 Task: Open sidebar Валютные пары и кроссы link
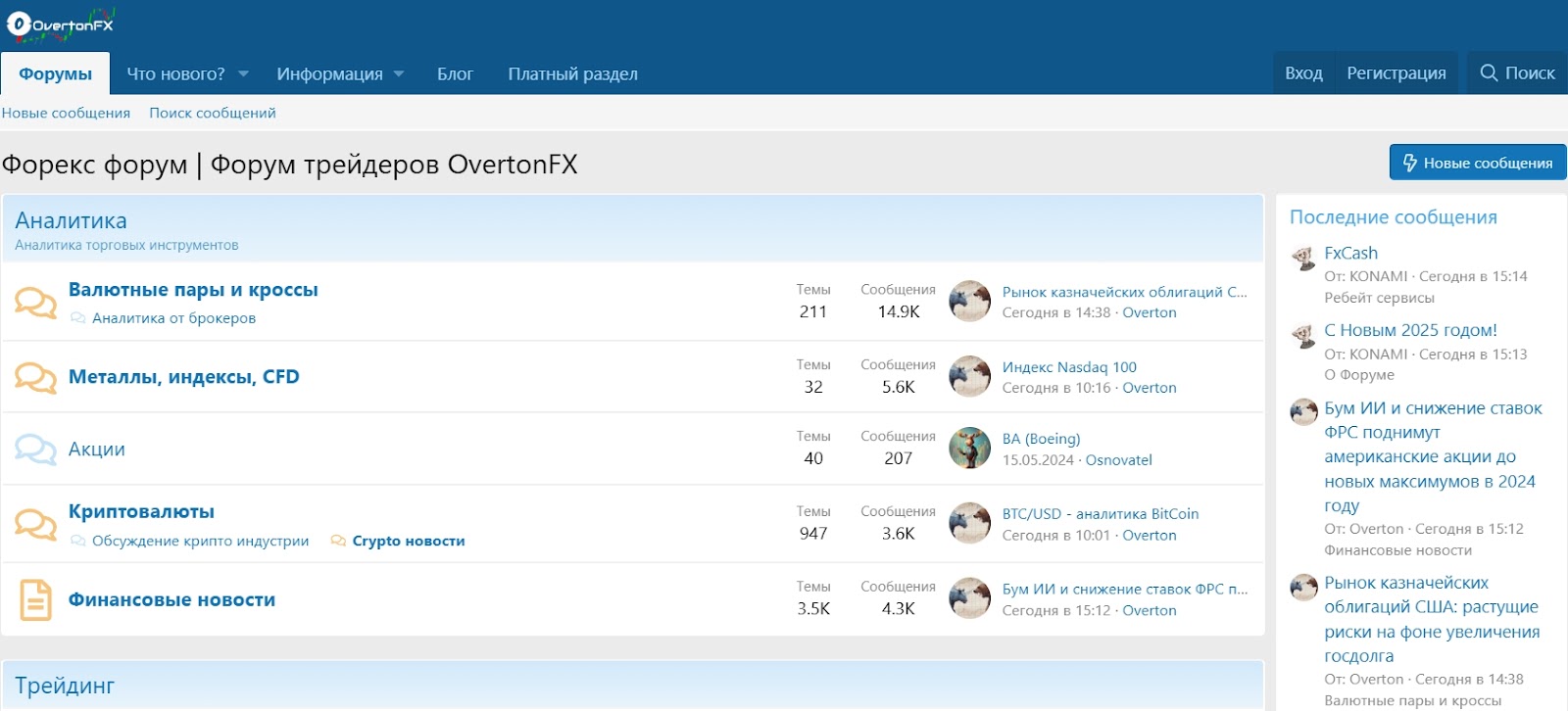pos(1412,700)
